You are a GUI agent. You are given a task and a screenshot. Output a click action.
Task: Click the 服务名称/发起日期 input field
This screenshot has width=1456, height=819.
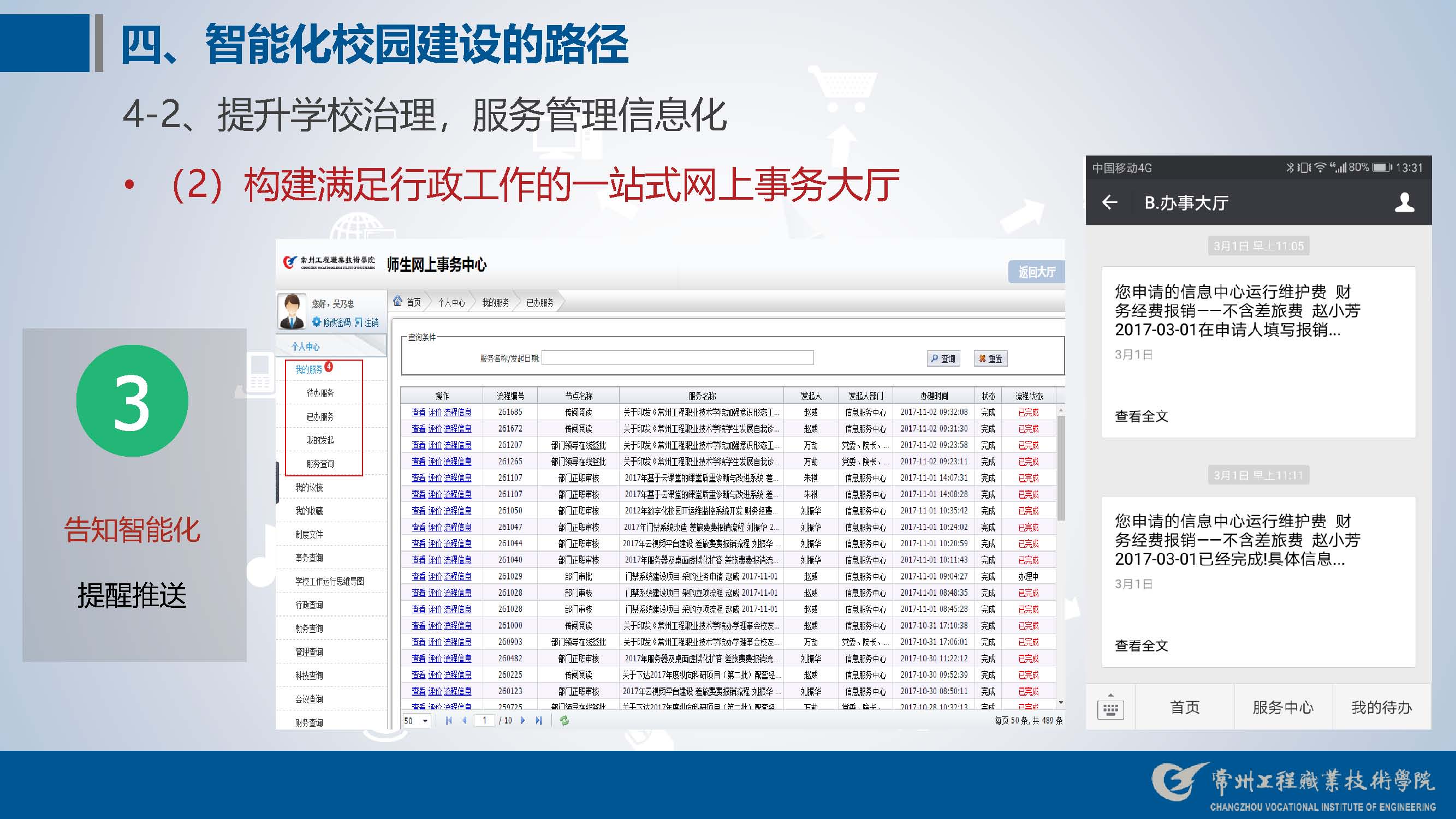(x=677, y=357)
